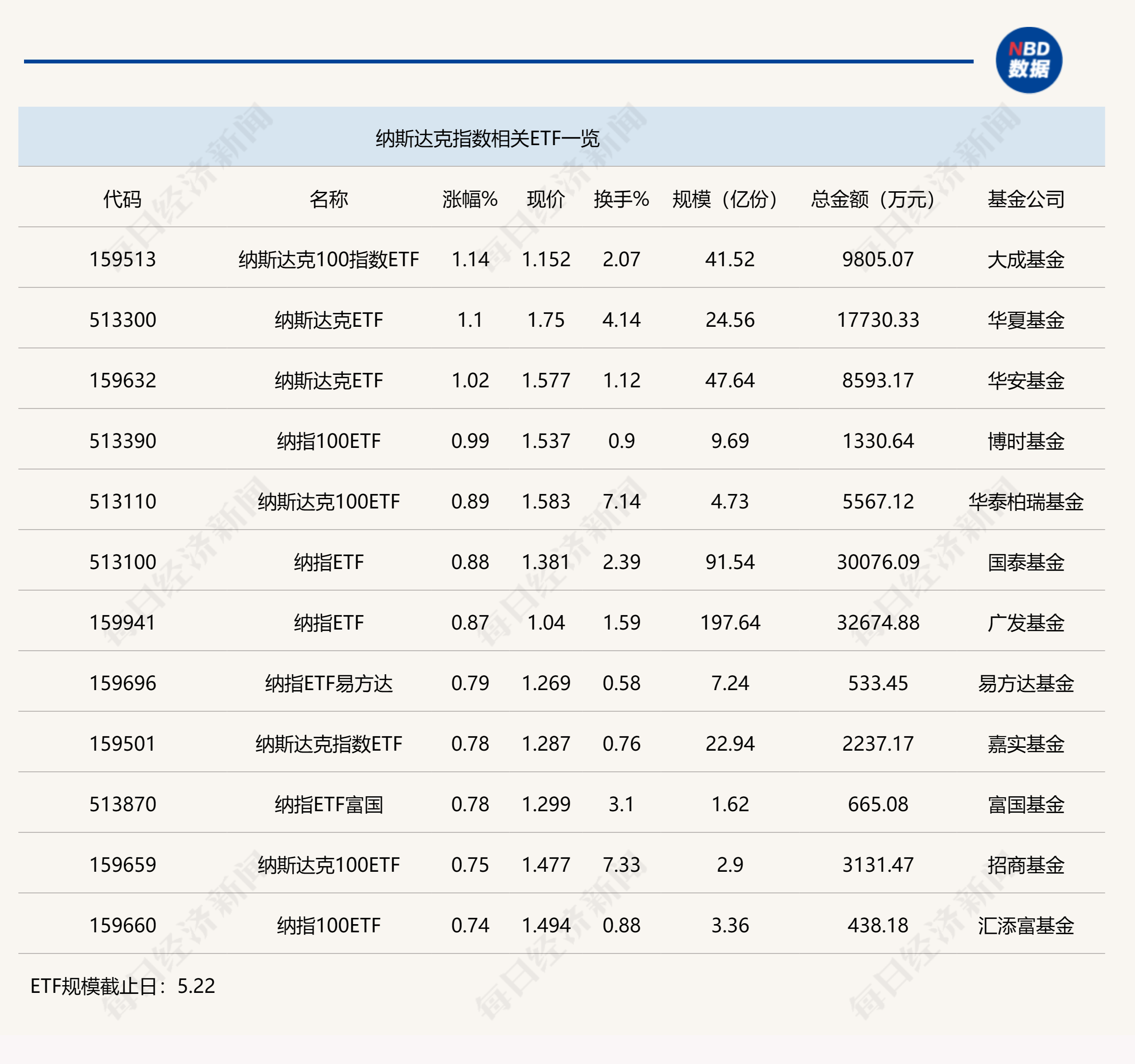
Task: Click the 代码 column header
Action: click(122, 199)
